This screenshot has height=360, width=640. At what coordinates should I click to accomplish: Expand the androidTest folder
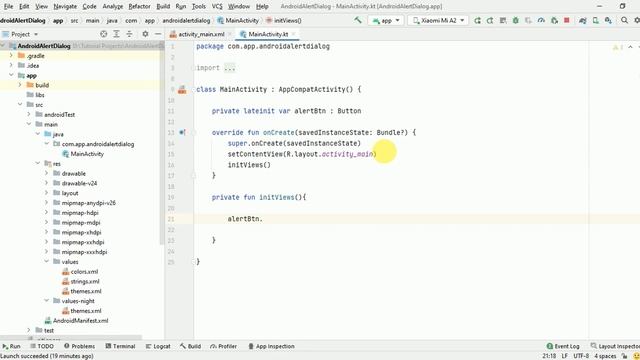coord(29,114)
